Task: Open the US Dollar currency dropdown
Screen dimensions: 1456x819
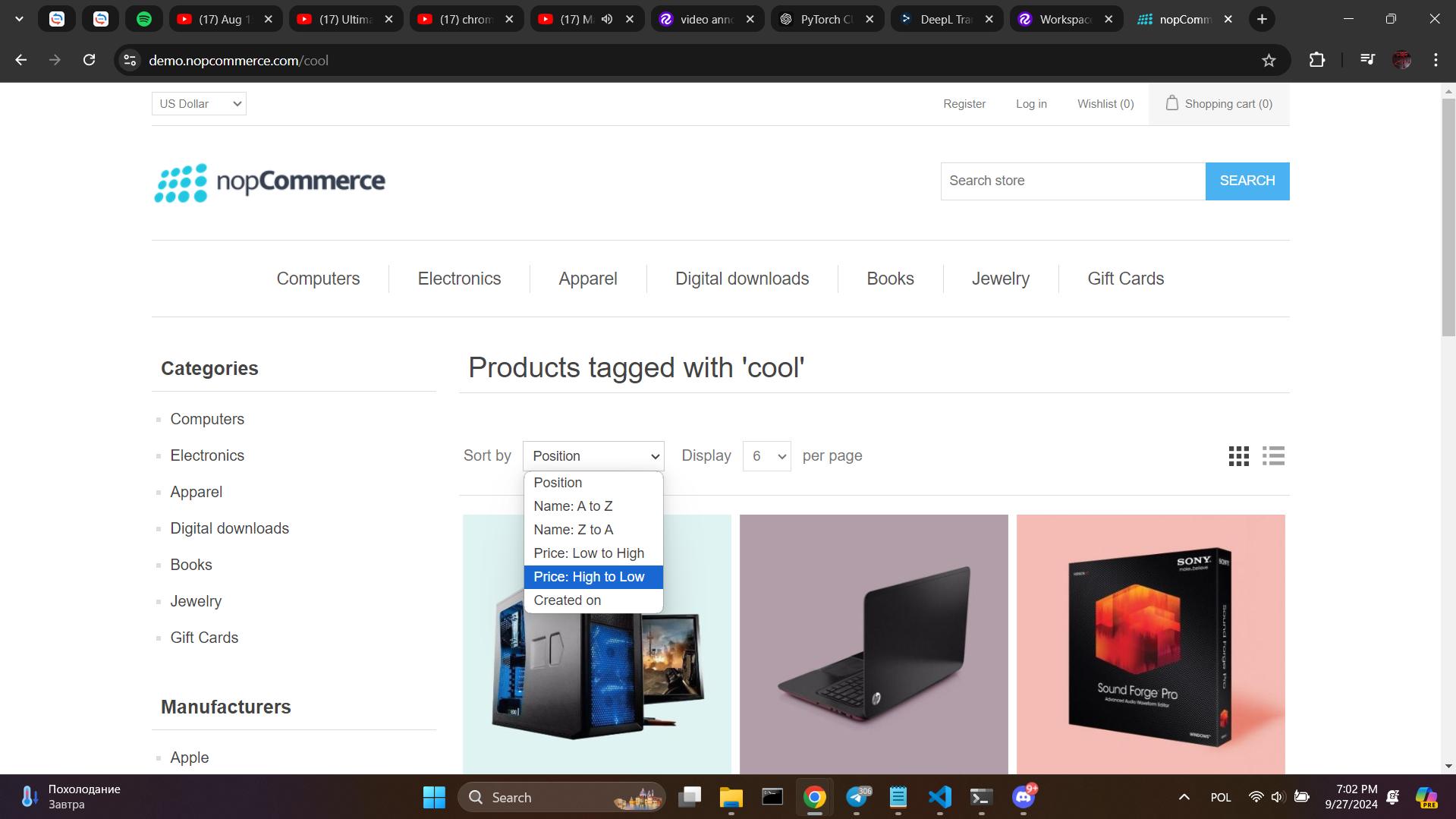Action: (199, 104)
